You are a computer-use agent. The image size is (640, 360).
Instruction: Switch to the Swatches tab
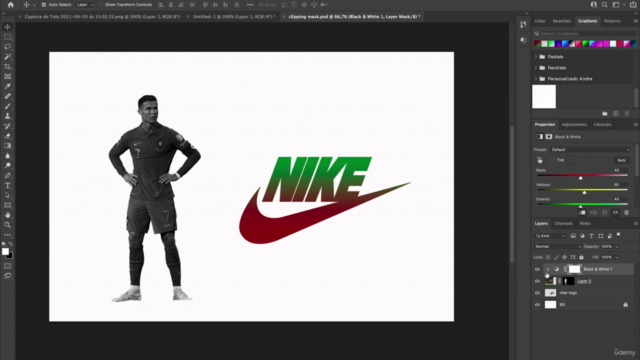(x=562, y=21)
